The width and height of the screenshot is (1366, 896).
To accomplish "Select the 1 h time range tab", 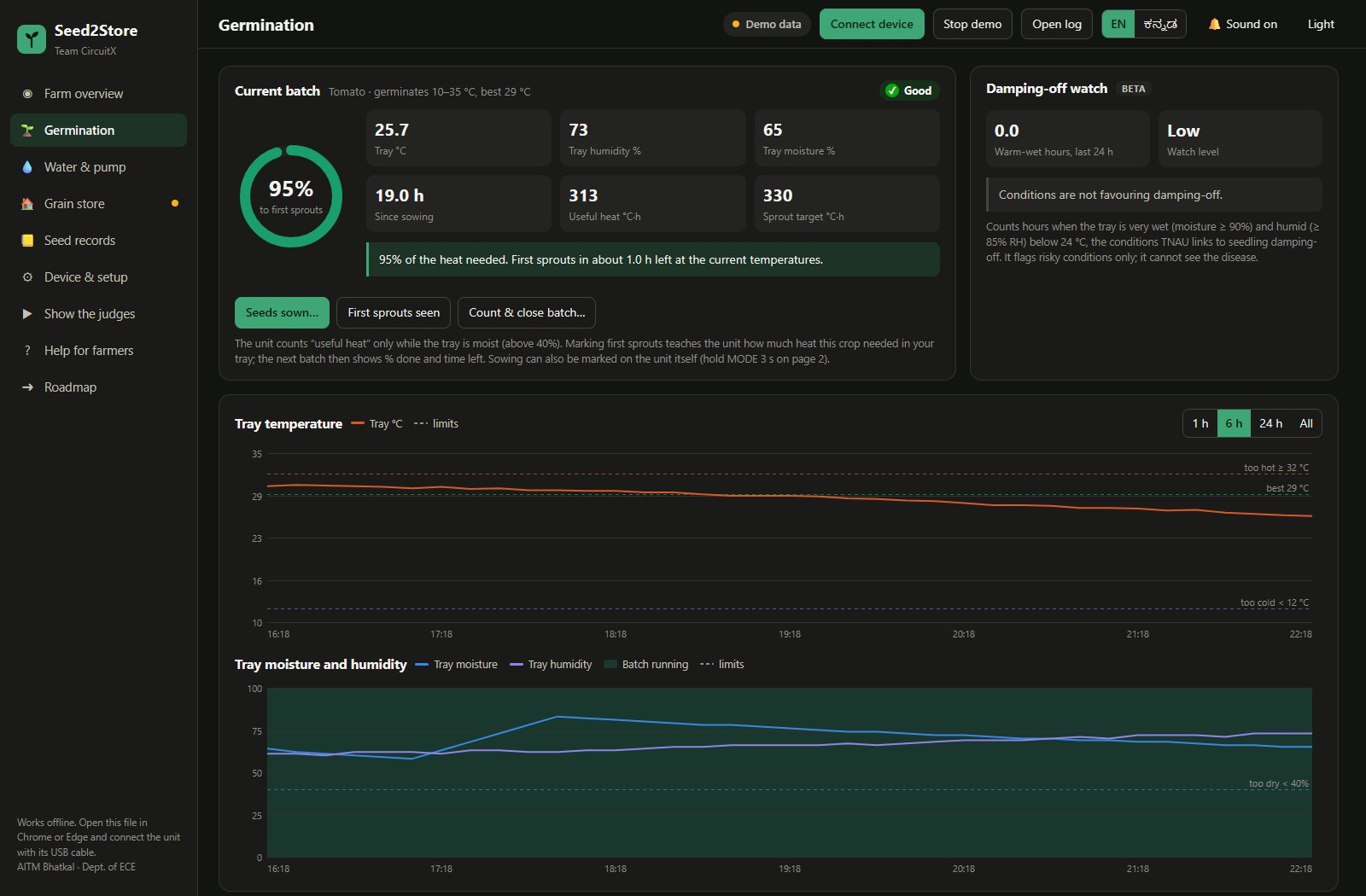I will [1200, 423].
